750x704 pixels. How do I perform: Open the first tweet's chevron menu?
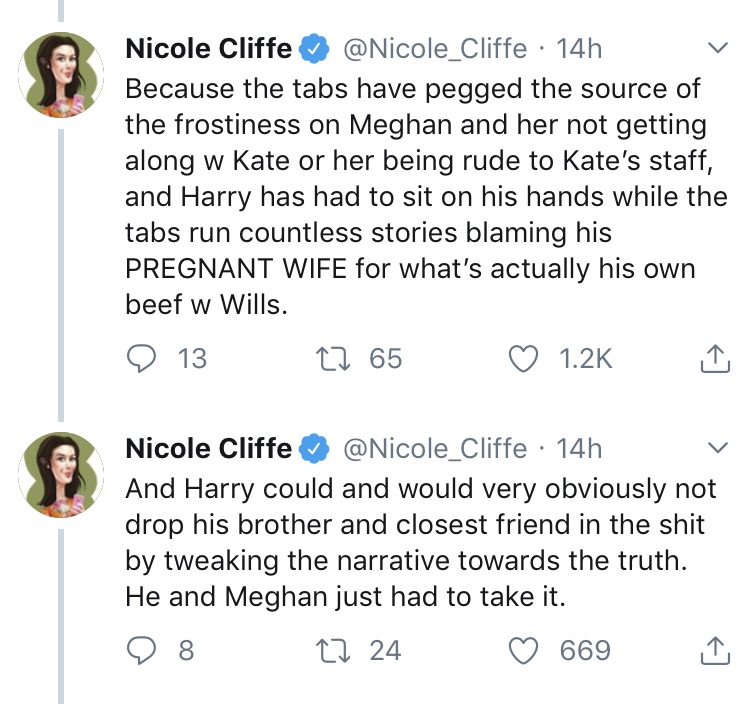tap(718, 48)
